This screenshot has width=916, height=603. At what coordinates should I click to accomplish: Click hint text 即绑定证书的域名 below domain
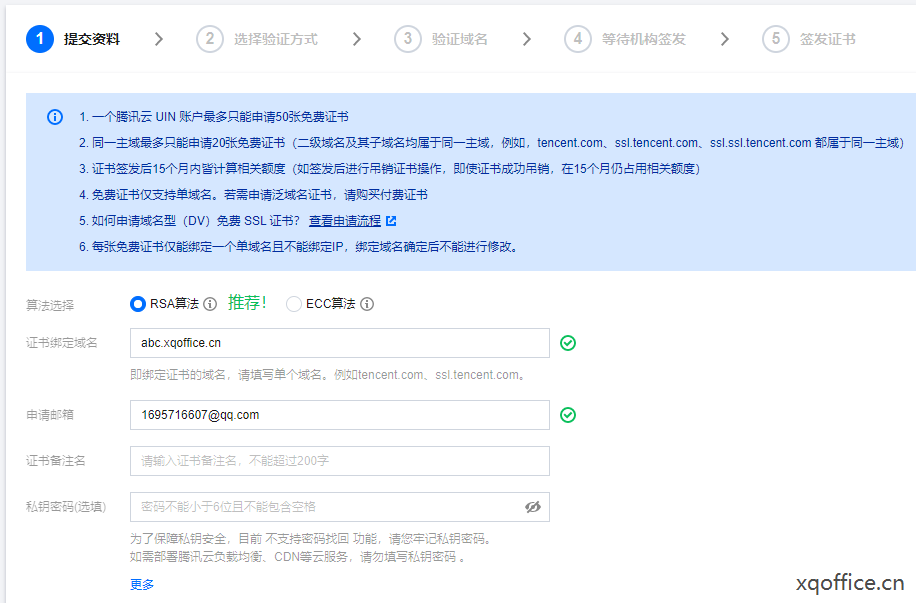[x=328, y=375]
